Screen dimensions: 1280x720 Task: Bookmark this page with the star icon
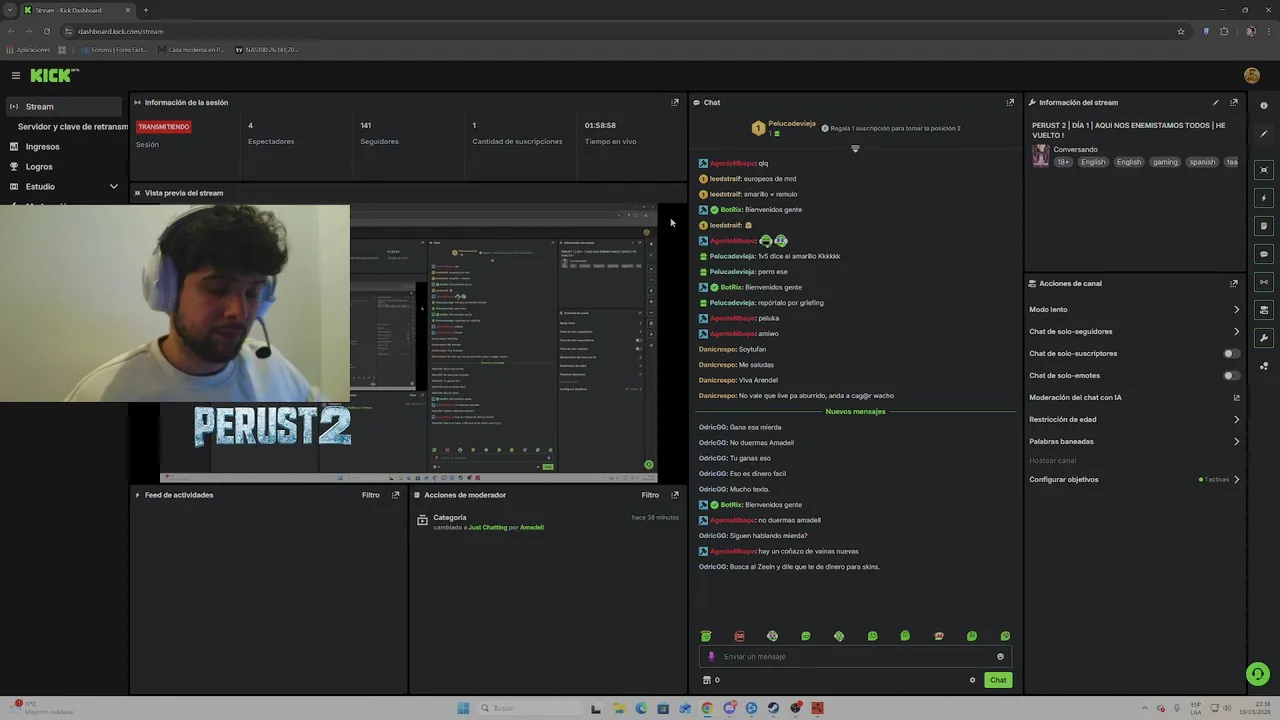[x=1181, y=31]
